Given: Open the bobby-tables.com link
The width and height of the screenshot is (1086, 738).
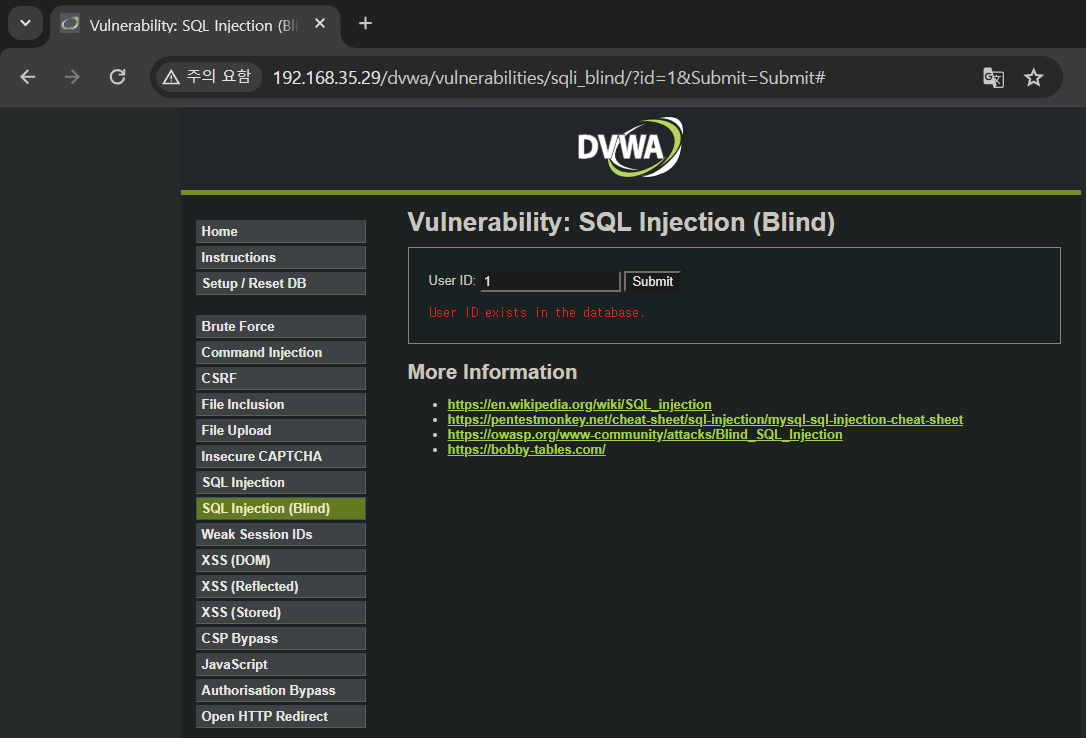Looking at the screenshot, I should [x=526, y=449].
